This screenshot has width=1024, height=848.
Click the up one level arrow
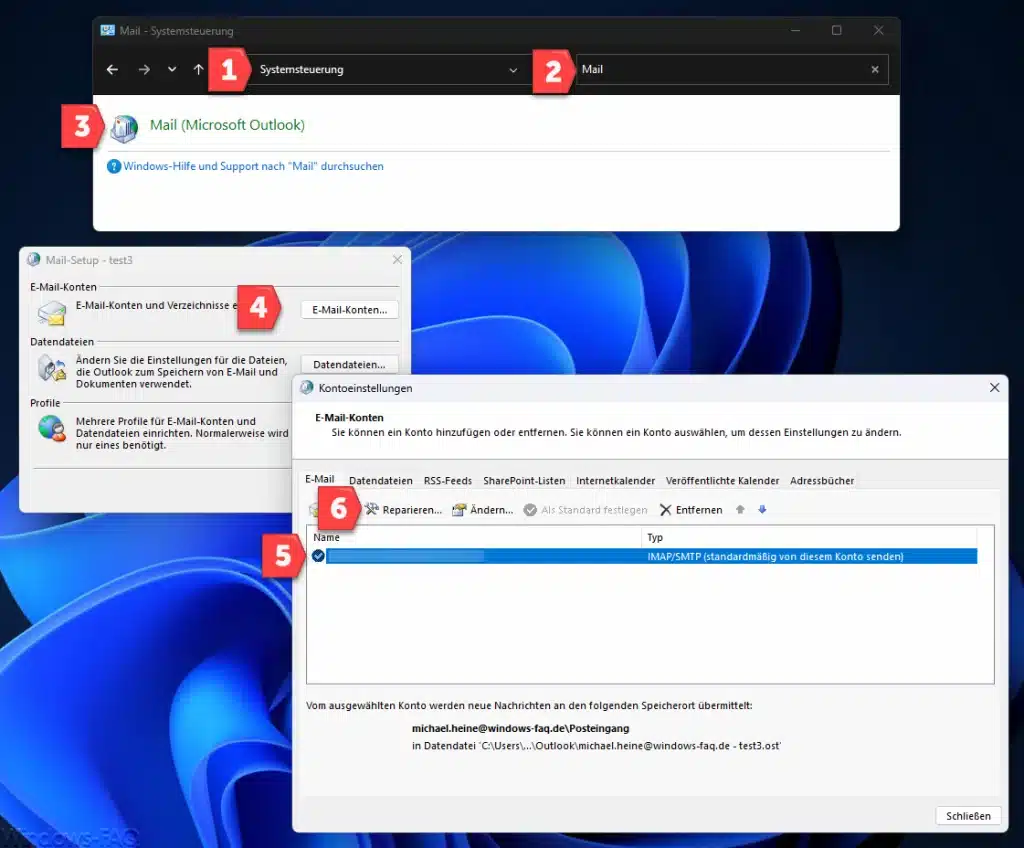pyautogui.click(x=199, y=69)
